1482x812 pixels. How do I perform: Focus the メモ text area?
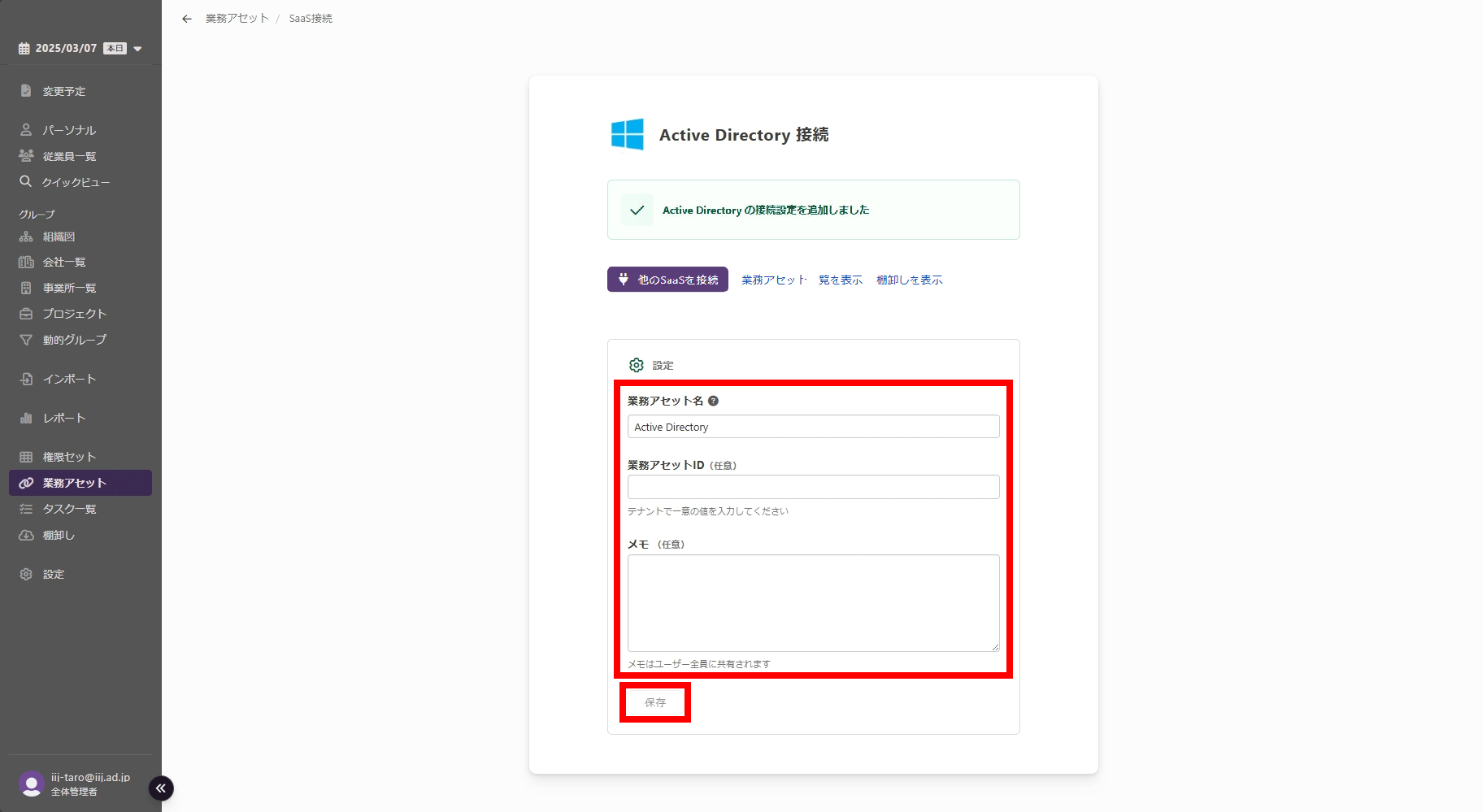point(813,603)
